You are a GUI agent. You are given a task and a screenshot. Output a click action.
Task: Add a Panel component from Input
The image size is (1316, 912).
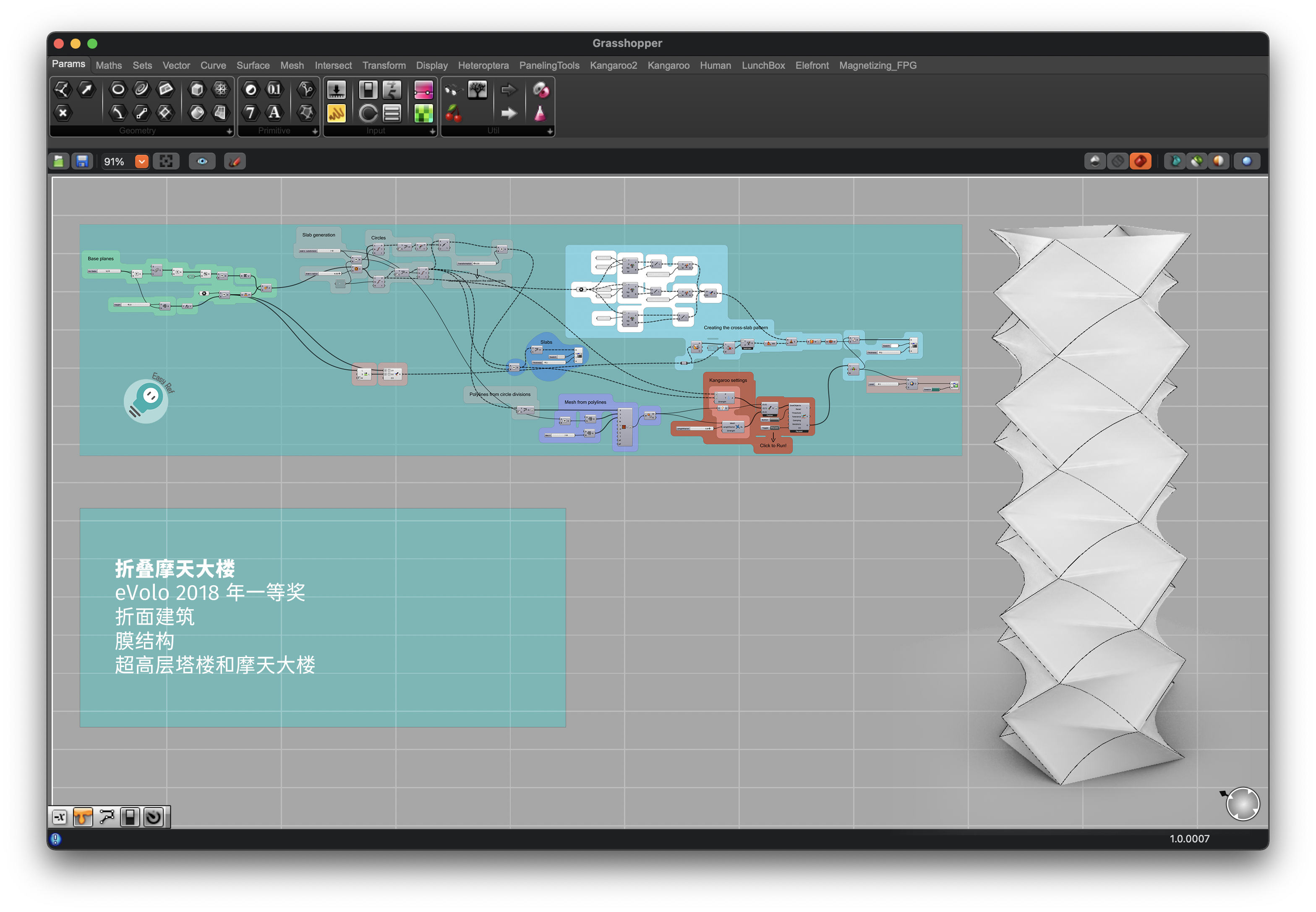coord(336,113)
